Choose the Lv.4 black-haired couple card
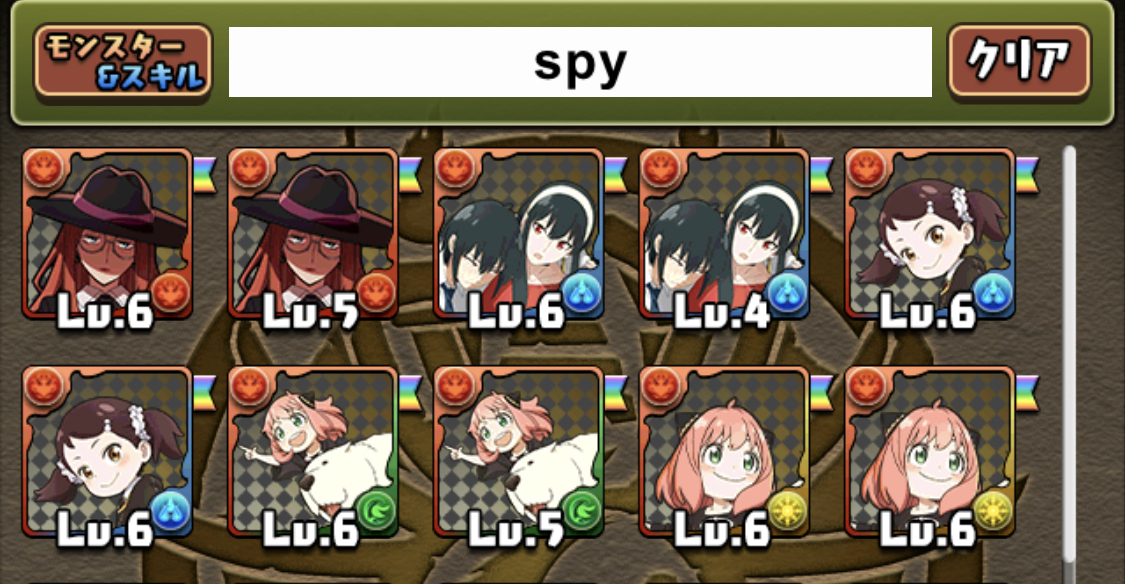The width and height of the screenshot is (1125, 584). (725, 234)
